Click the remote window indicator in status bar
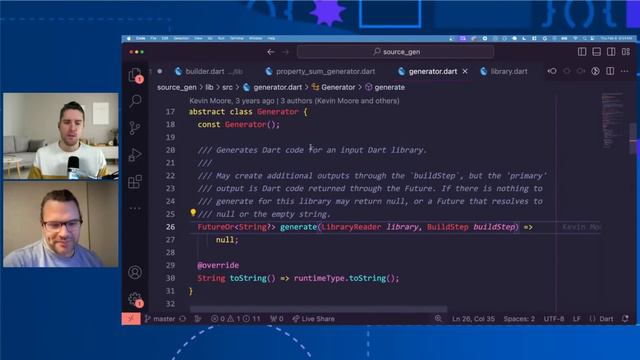The width and height of the screenshot is (640, 360). tap(131, 319)
